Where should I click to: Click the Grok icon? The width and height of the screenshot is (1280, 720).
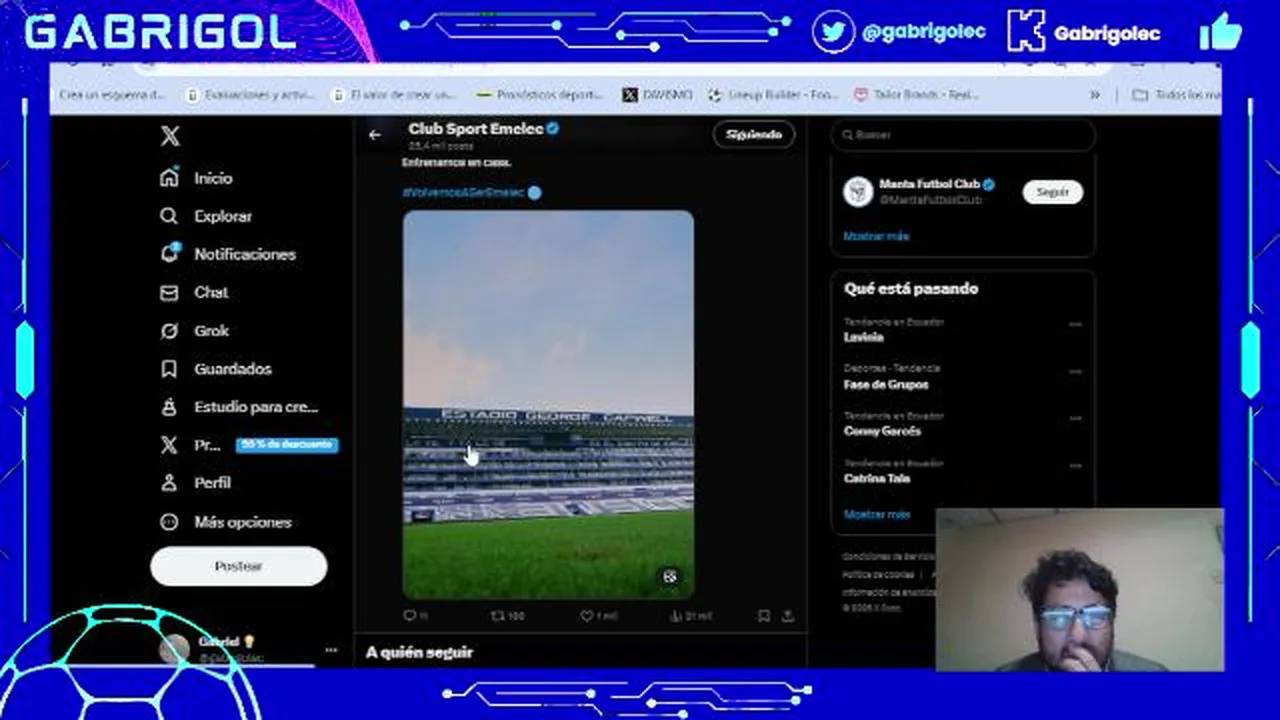point(169,330)
